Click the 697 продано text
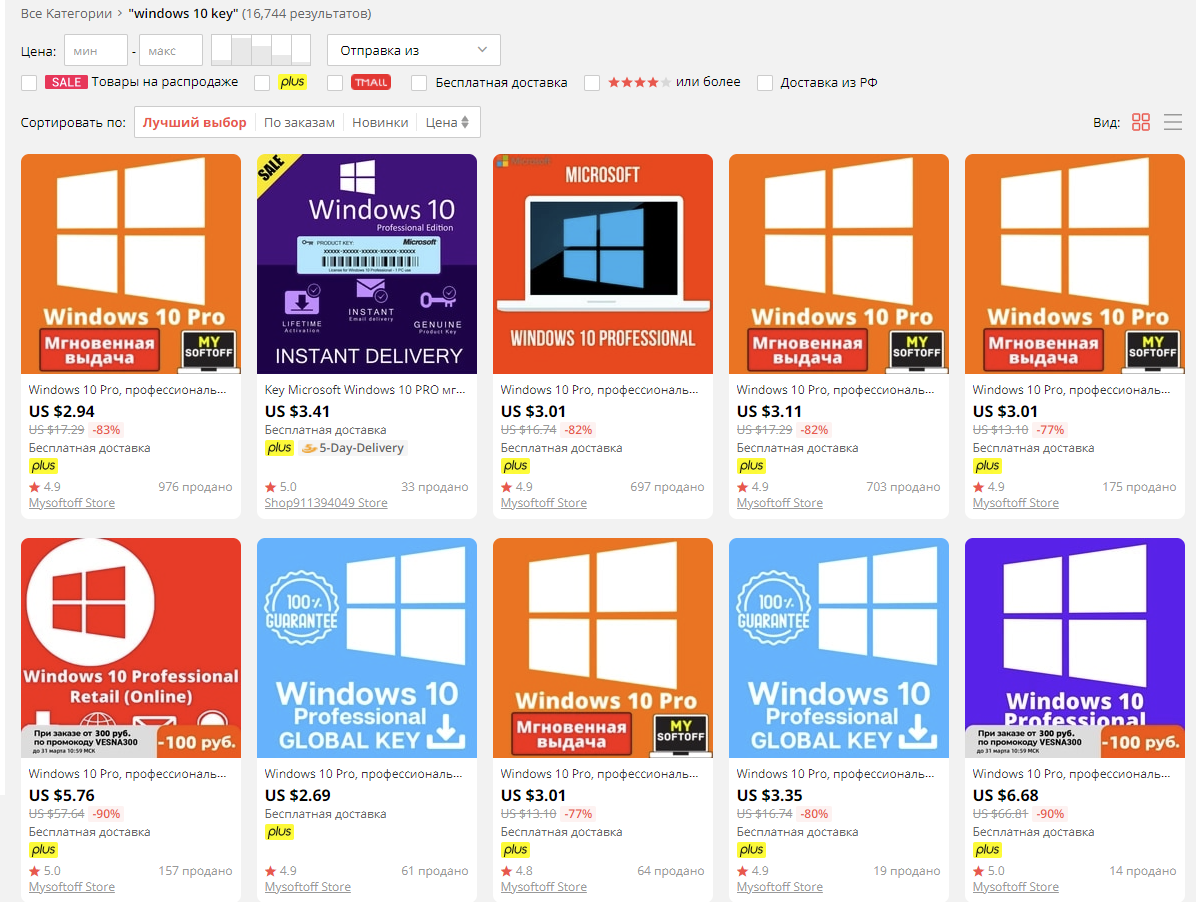The width and height of the screenshot is (1196, 902). pos(667,486)
